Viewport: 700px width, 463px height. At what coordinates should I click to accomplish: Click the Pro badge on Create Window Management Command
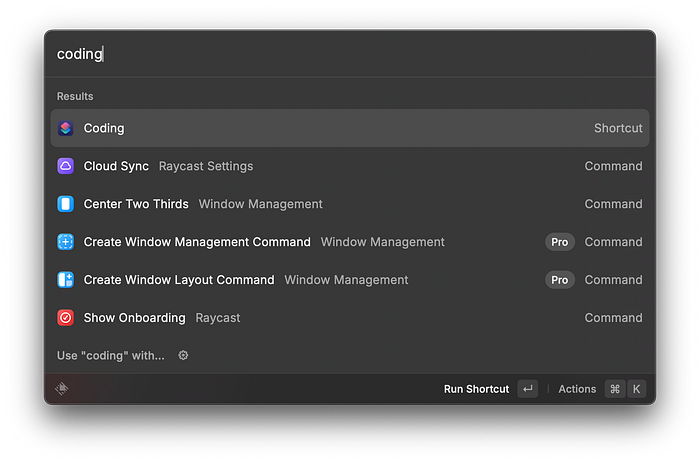(560, 242)
